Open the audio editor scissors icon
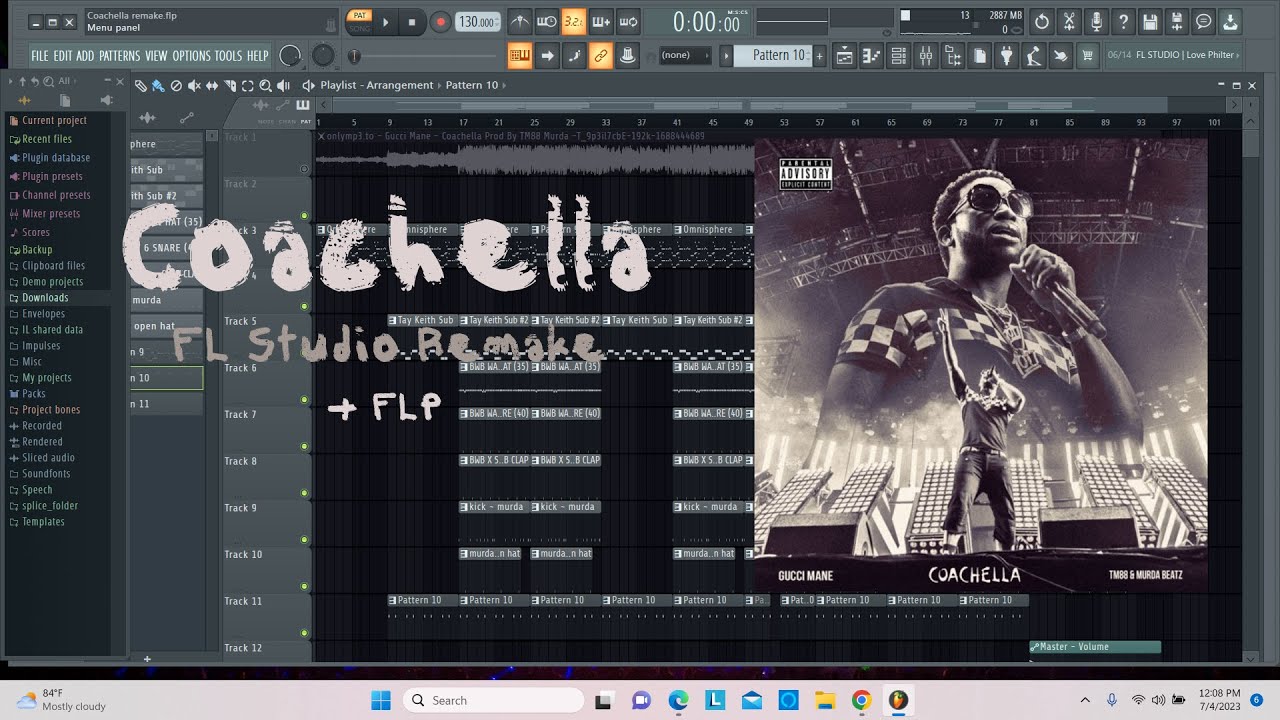Image resolution: width=1280 pixels, height=720 pixels. [1069, 22]
